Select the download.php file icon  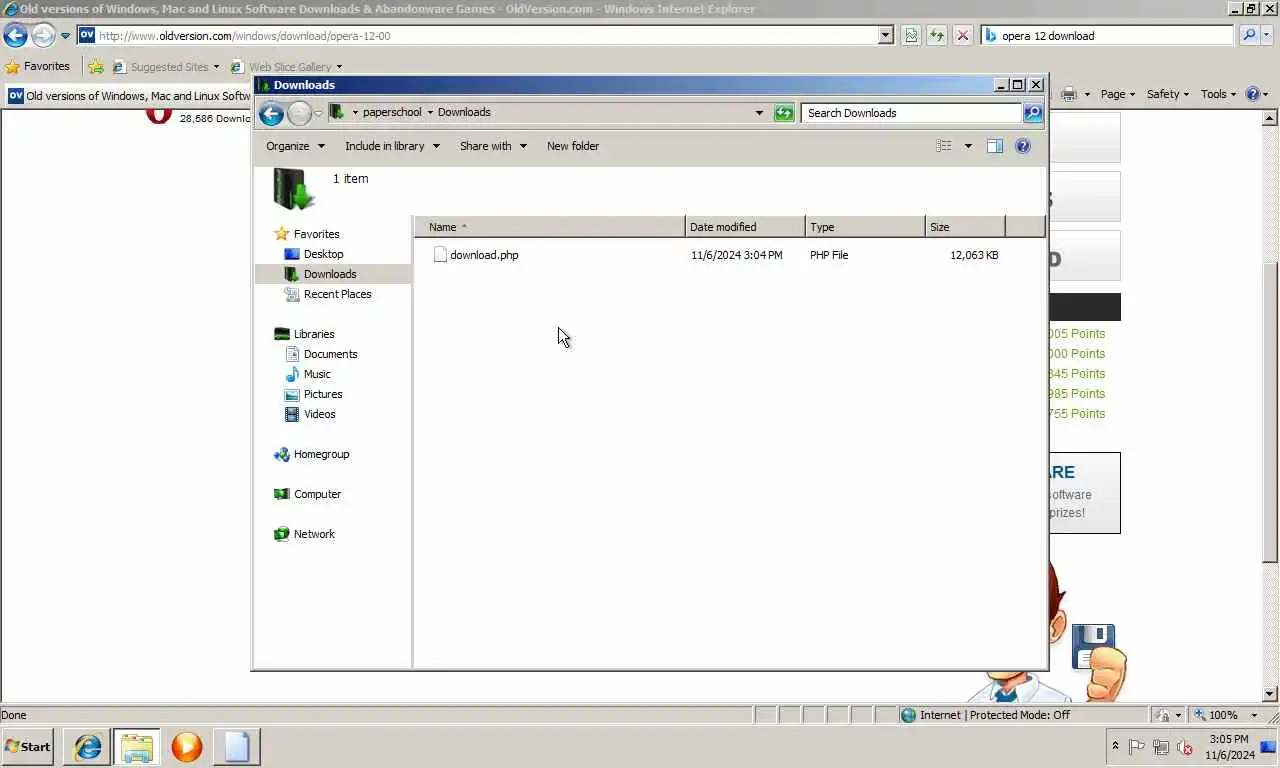coord(439,255)
